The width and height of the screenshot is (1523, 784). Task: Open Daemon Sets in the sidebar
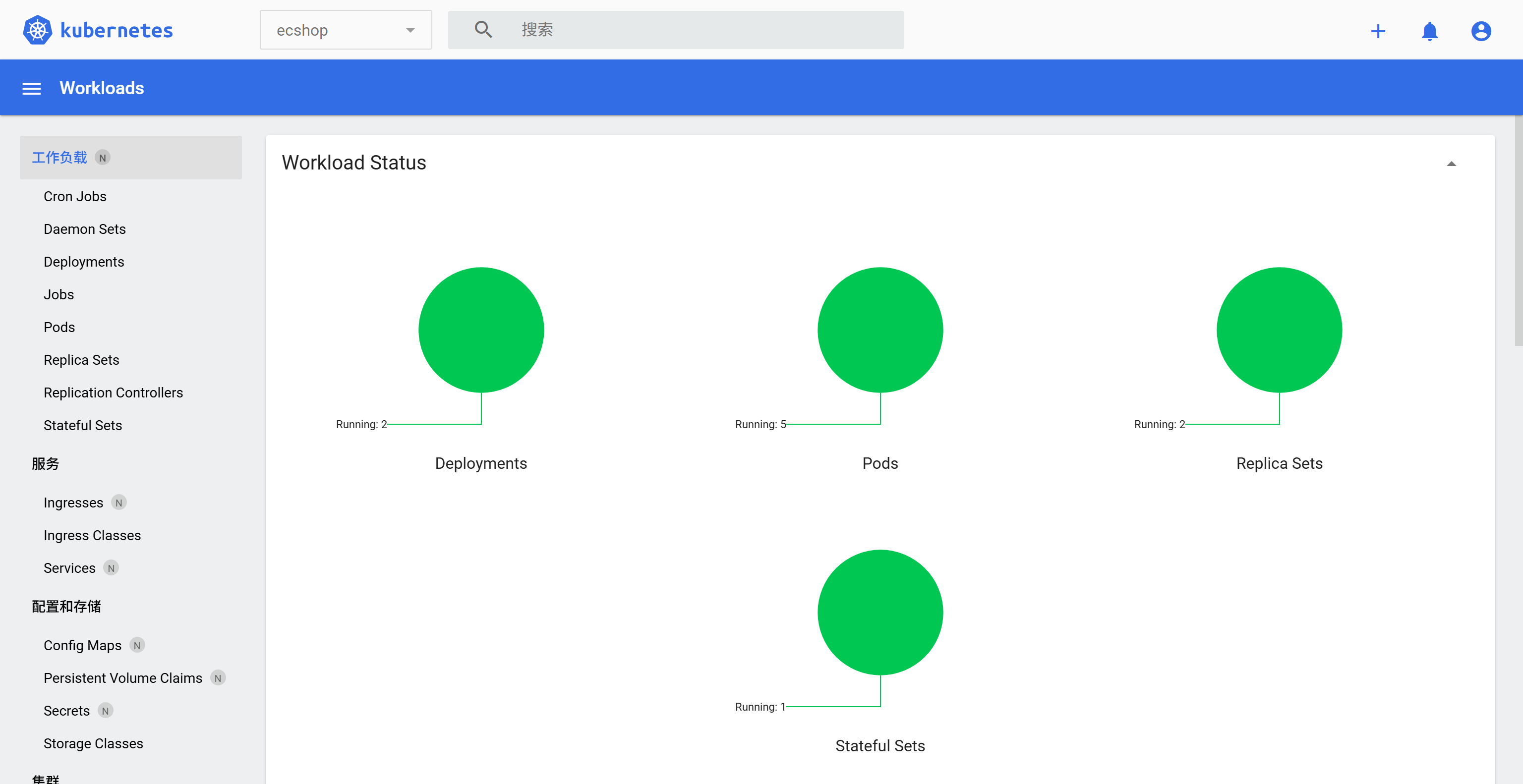(x=85, y=228)
